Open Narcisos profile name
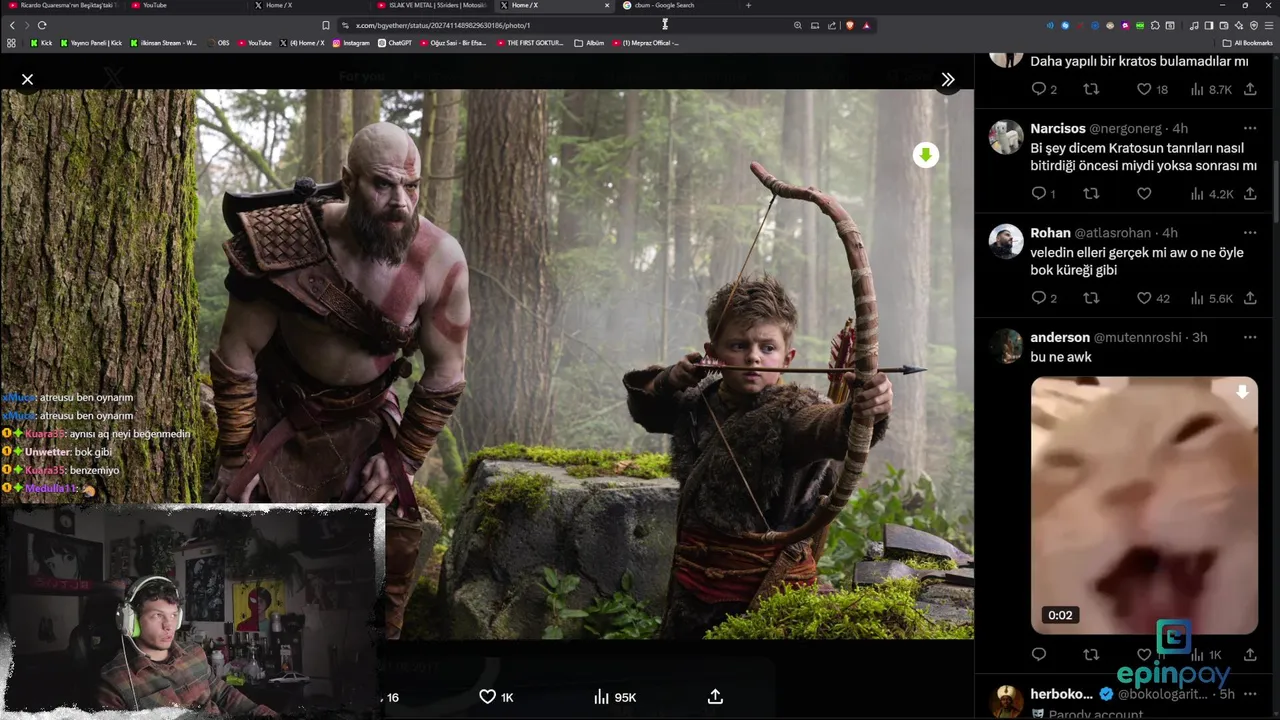This screenshot has height=720, width=1280. tap(1058, 128)
